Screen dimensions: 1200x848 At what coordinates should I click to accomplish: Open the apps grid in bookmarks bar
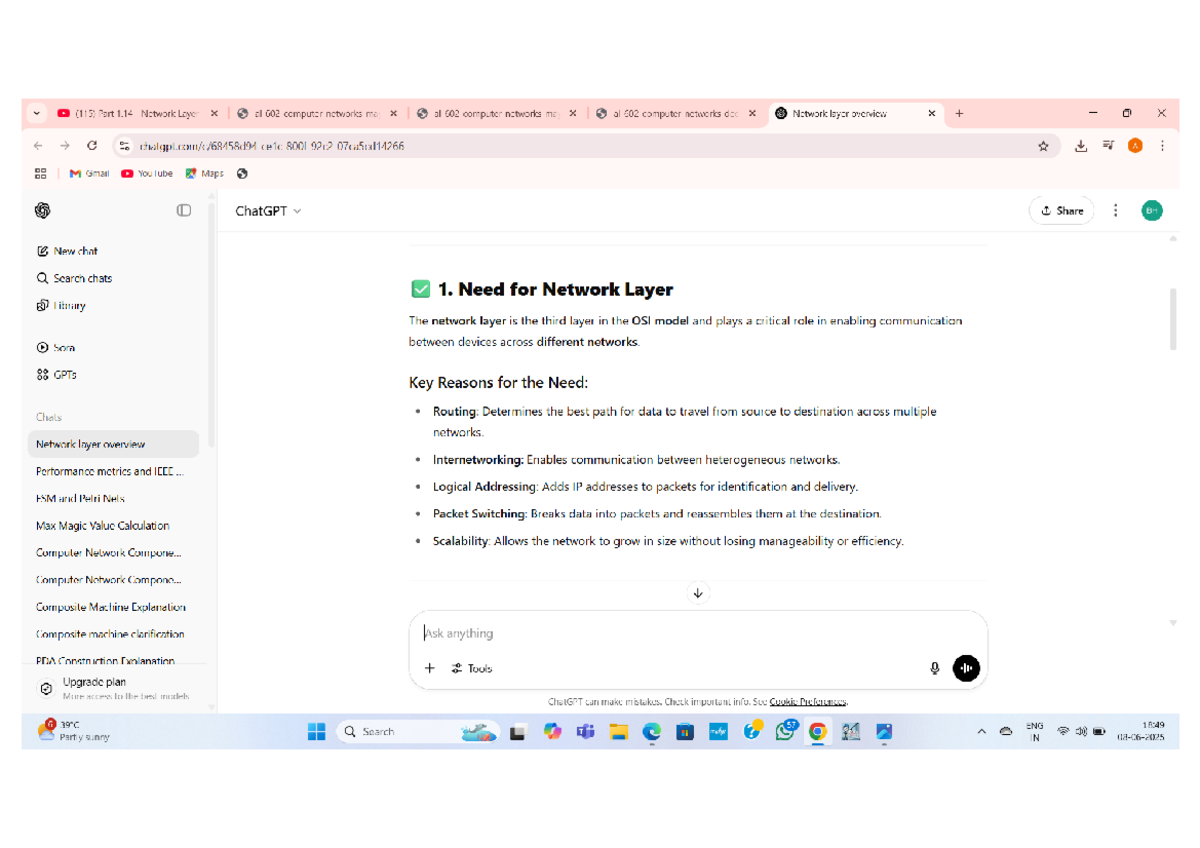pyautogui.click(x=40, y=173)
